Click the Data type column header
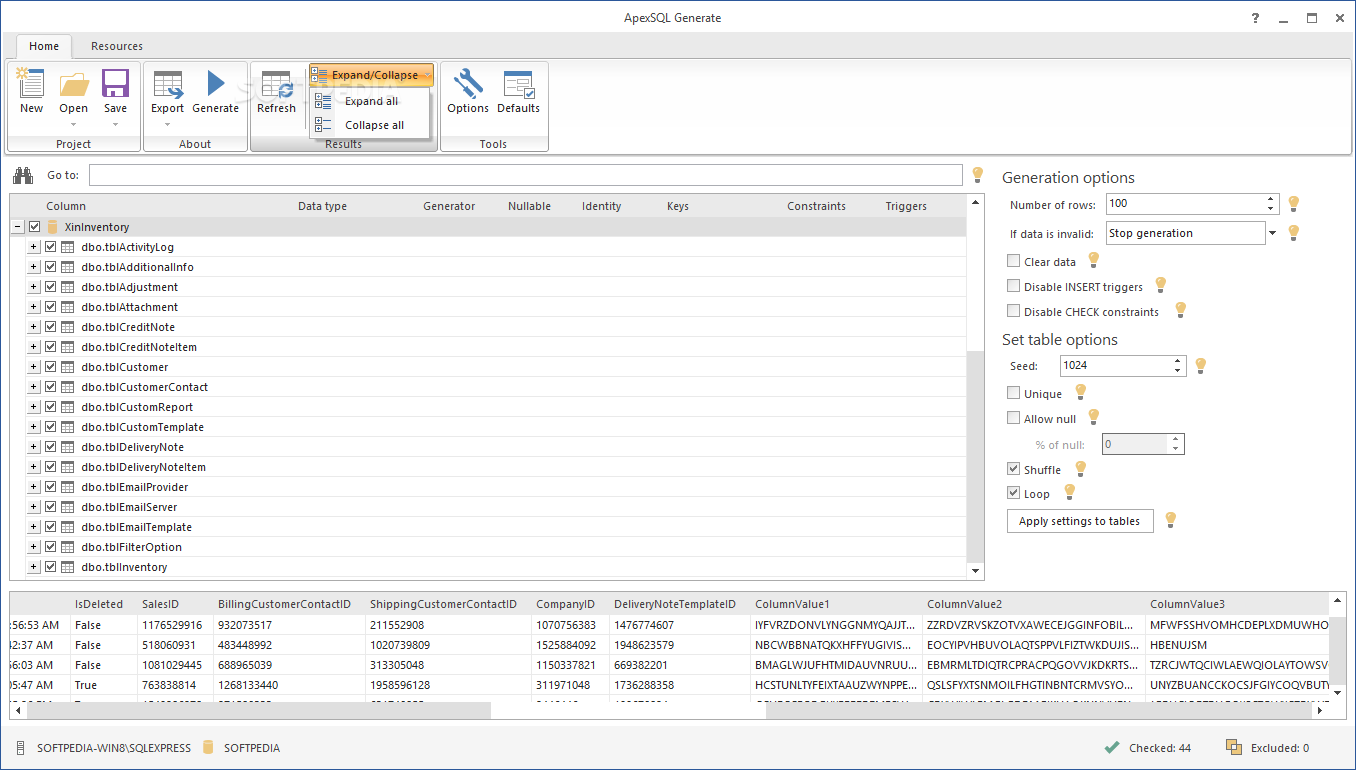This screenshot has height=770, width=1356. click(x=322, y=206)
